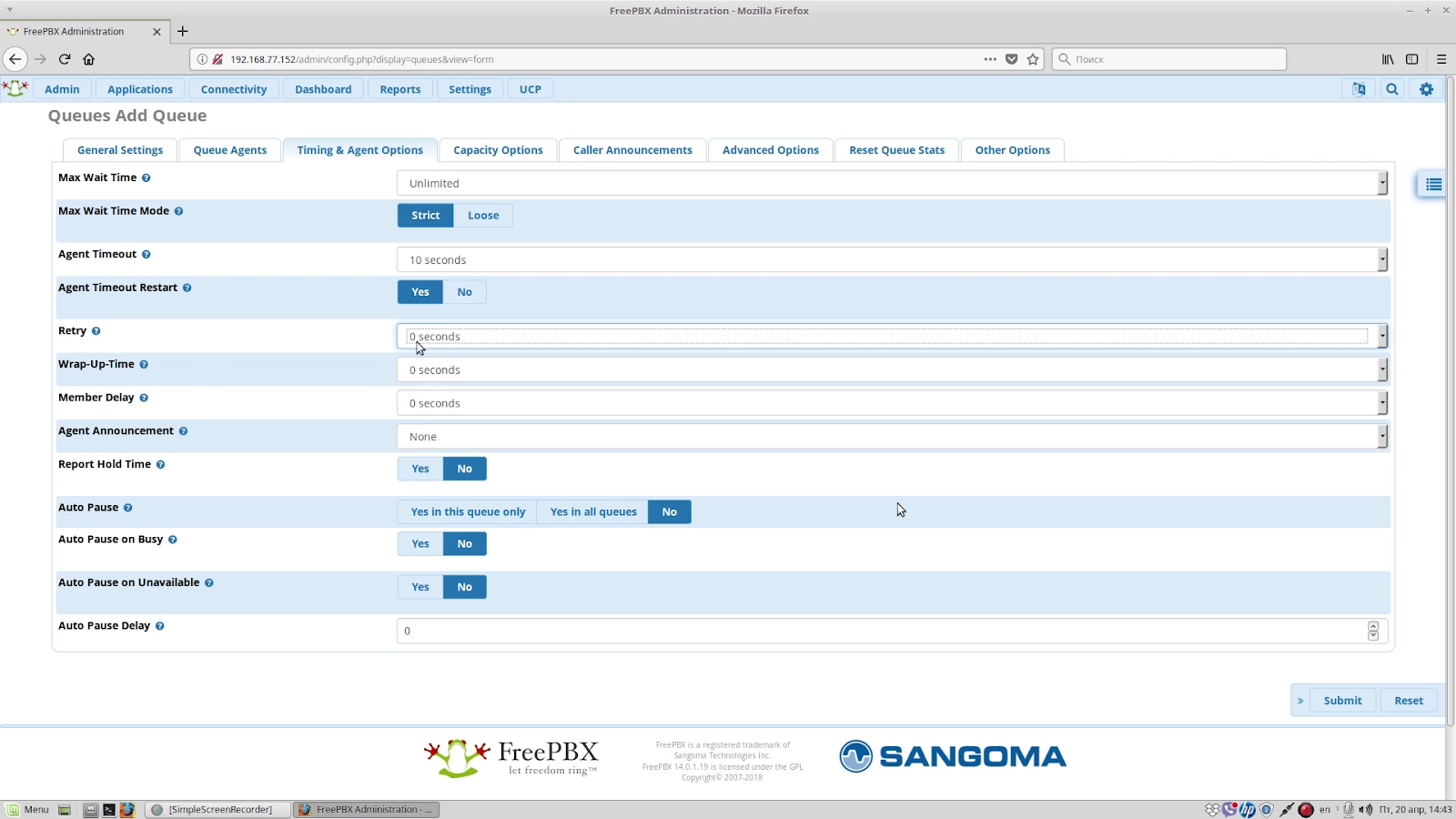Open the Max Wait Time dropdown
The height and width of the screenshot is (819, 1456).
click(x=892, y=183)
